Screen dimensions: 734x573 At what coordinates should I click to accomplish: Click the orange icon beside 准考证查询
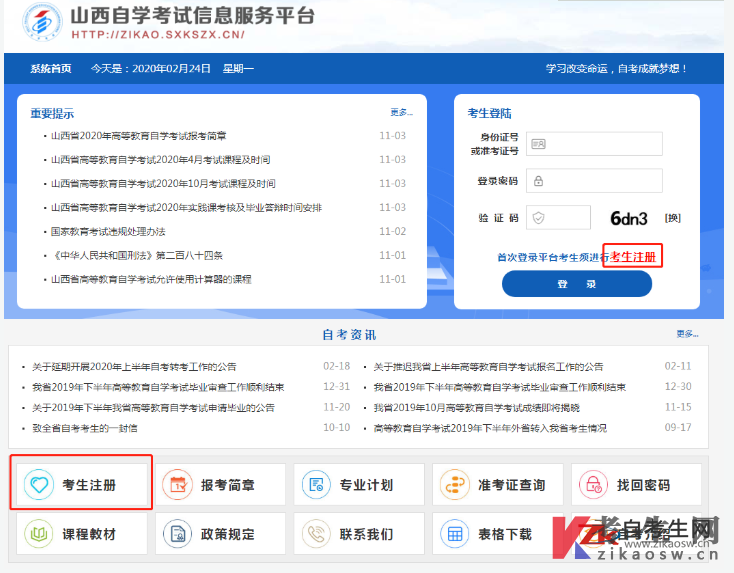455,485
